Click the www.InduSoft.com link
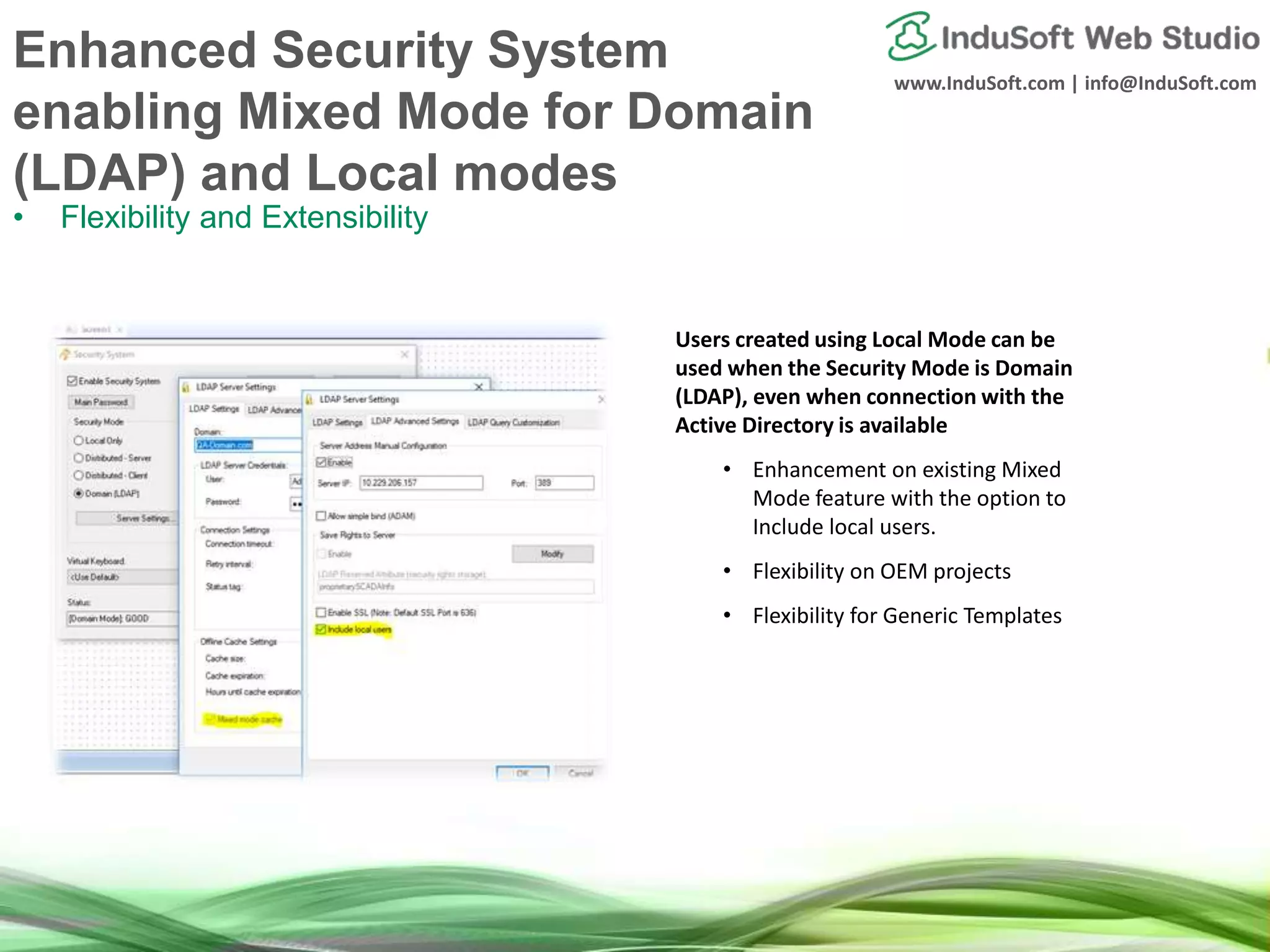This screenshot has height=952, width=1270. [x=979, y=83]
